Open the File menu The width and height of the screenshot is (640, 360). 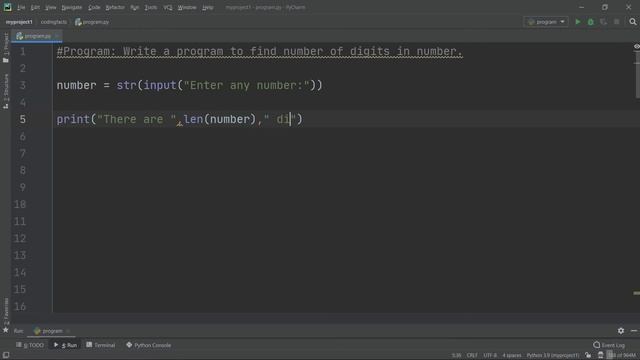point(21,7)
